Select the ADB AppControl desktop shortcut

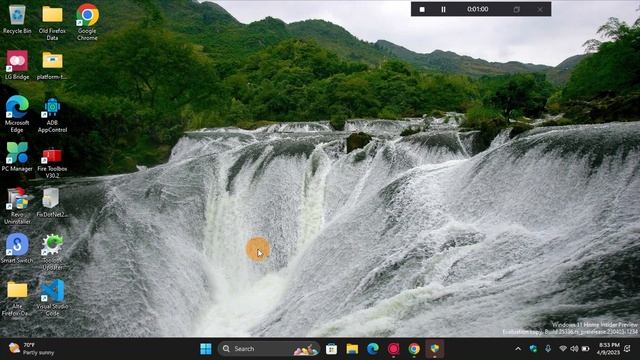click(x=52, y=115)
